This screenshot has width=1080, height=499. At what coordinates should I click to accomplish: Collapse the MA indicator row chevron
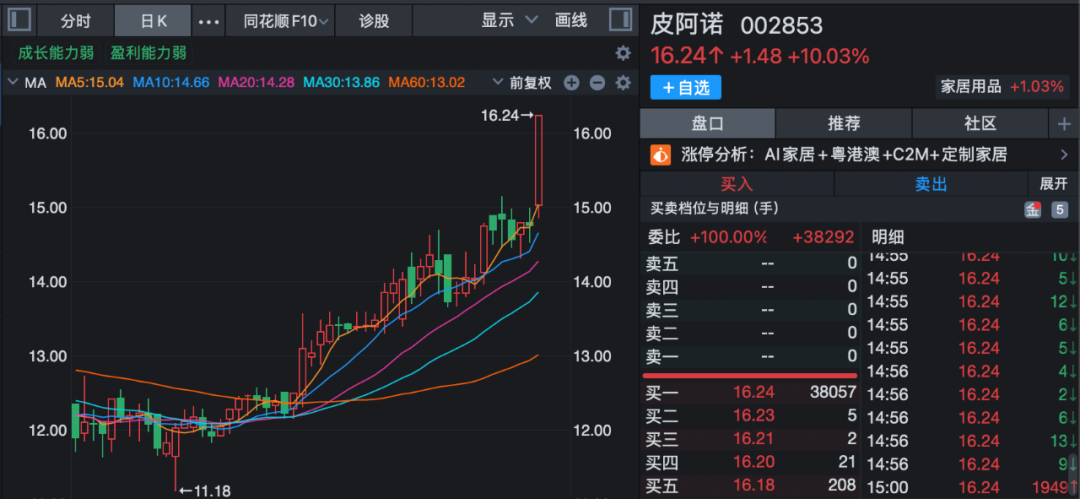coord(12,82)
